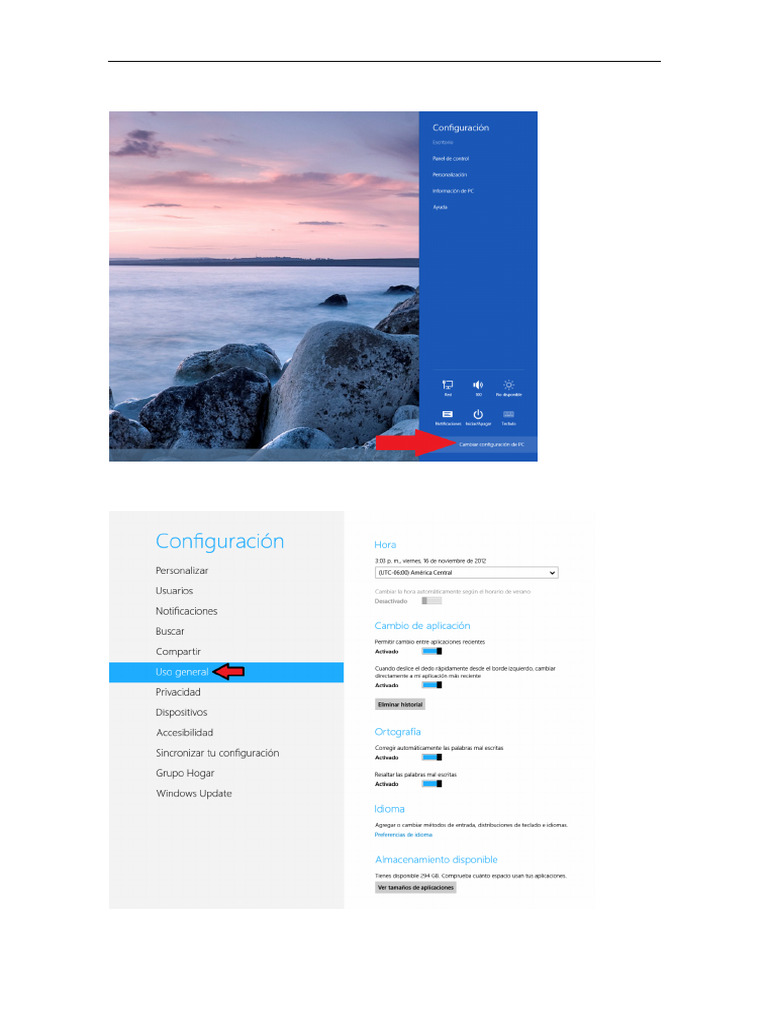The image size is (768, 1024).
Task: Open the Privacidad settings category
Action: [x=178, y=692]
